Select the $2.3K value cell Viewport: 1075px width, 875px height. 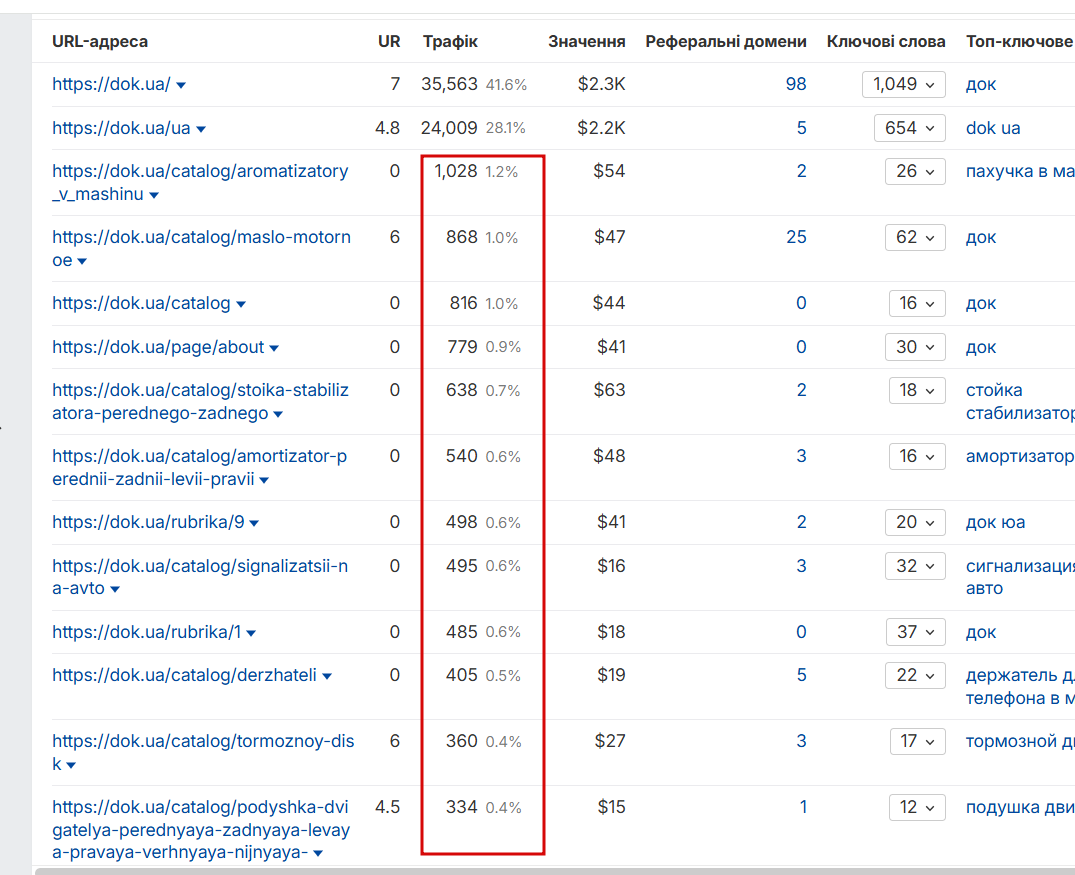click(x=601, y=84)
